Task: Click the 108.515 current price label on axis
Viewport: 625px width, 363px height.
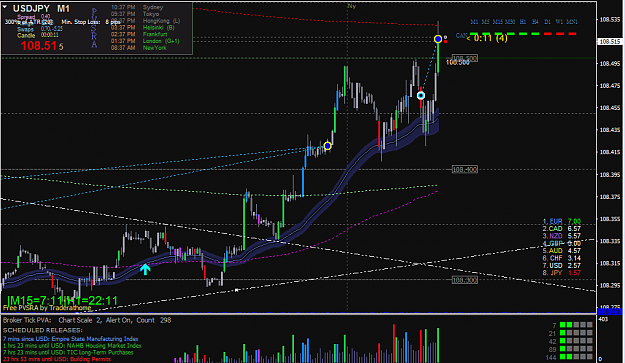Action: point(610,41)
